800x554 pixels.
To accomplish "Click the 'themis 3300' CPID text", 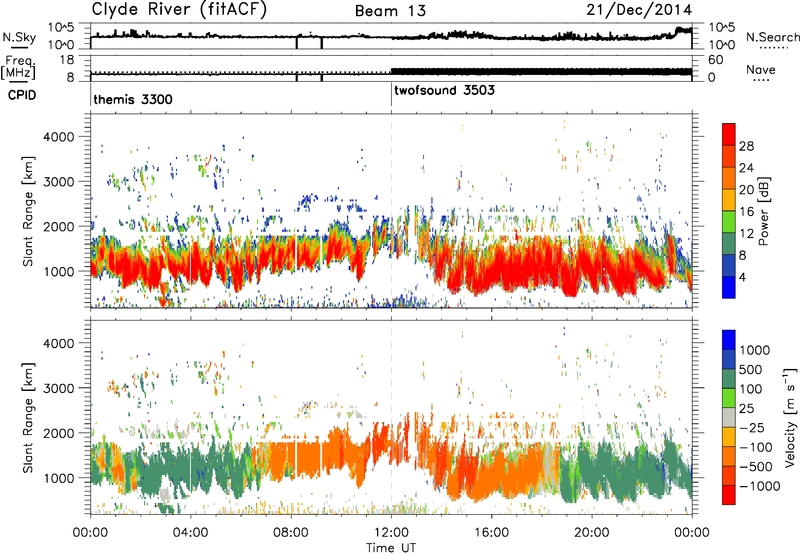I will coord(133,99).
